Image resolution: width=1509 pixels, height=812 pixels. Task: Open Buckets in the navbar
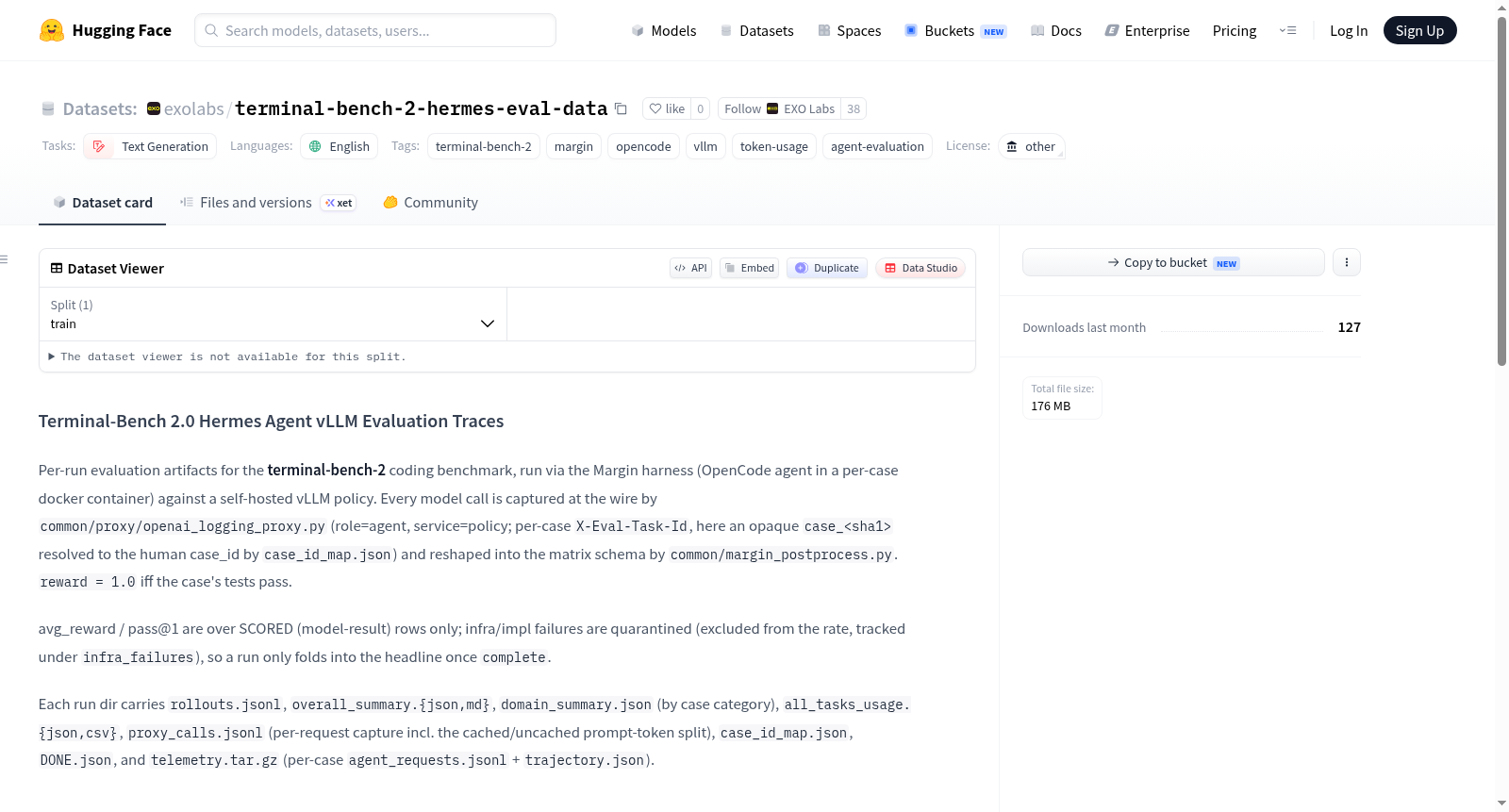tap(955, 30)
